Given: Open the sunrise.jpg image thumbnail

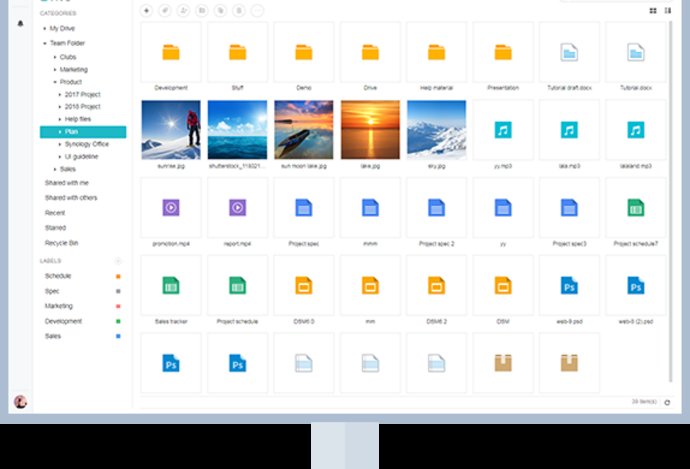Looking at the screenshot, I should pyautogui.click(x=171, y=130).
